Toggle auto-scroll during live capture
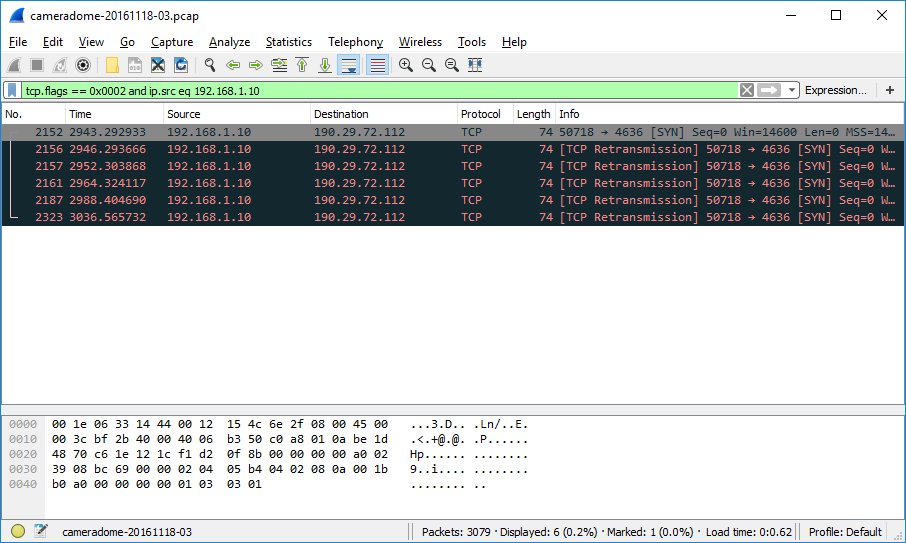The height and width of the screenshot is (543, 906). pyautogui.click(x=349, y=65)
